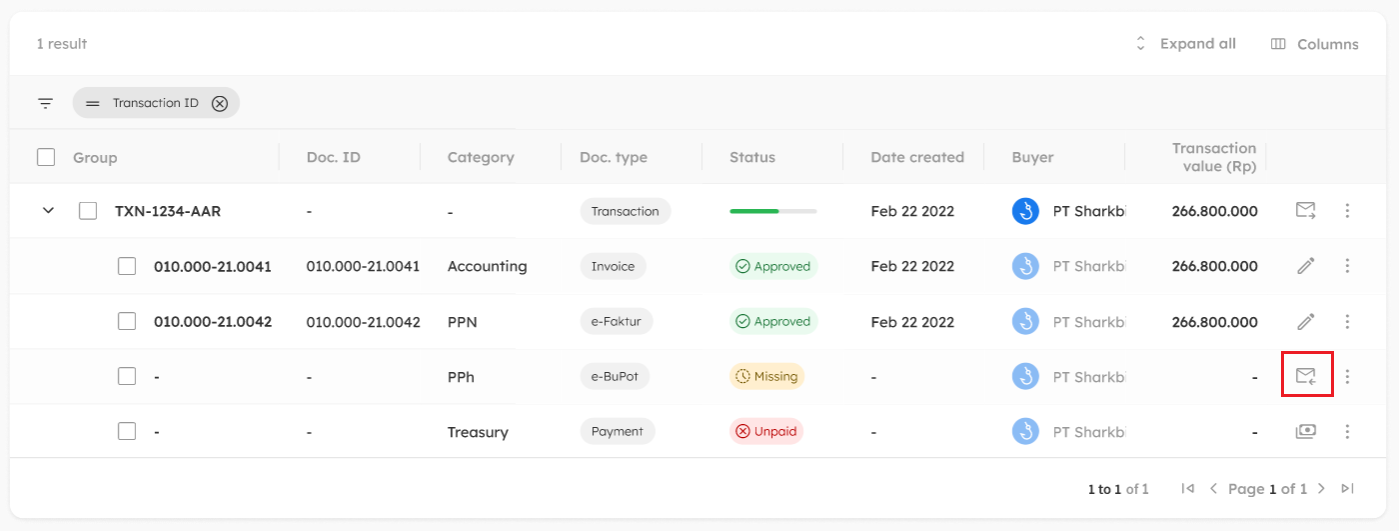
Task: Go to next page arrow
Action: [x=1321, y=489]
